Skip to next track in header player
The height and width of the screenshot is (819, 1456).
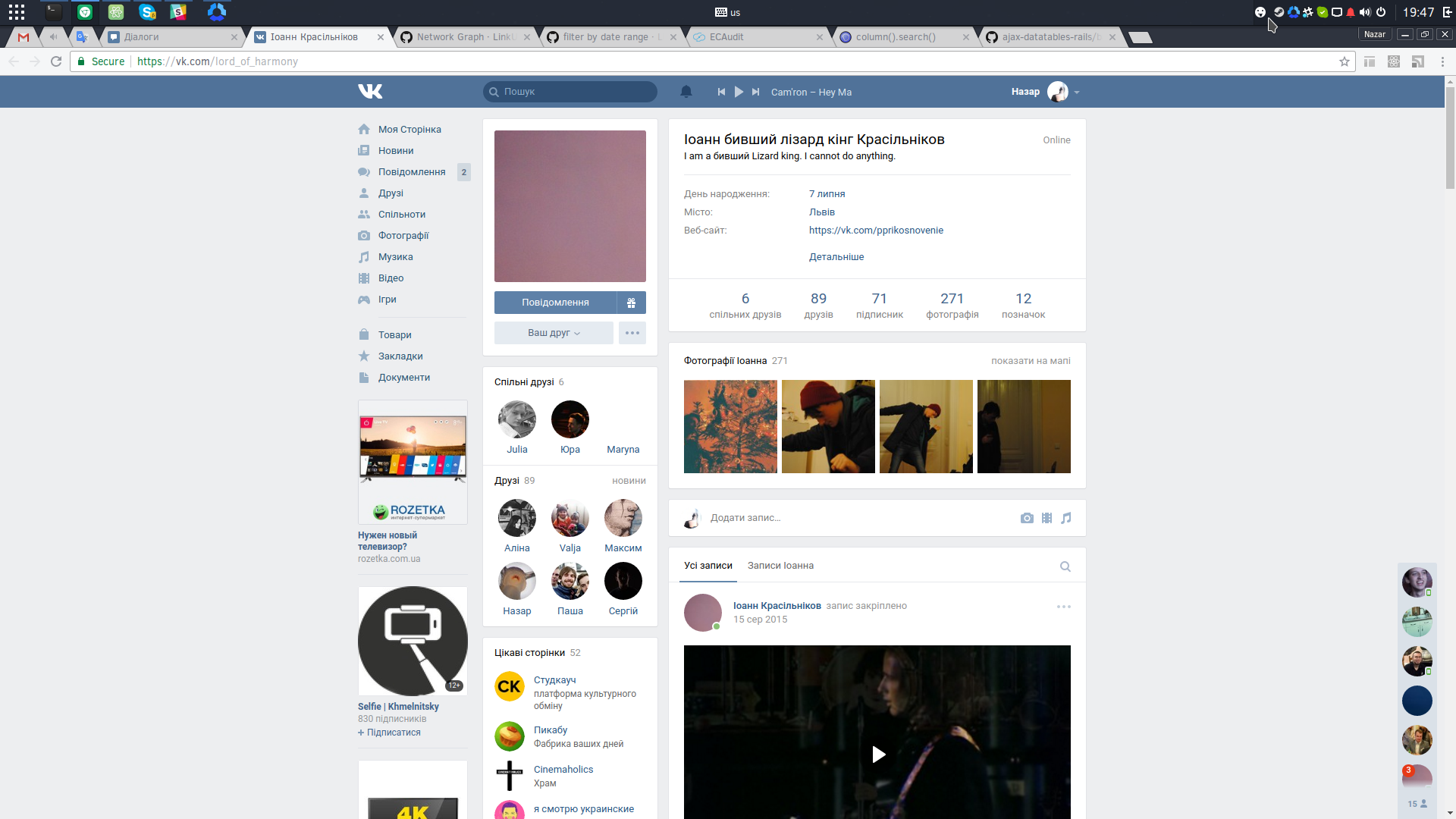[x=755, y=92]
